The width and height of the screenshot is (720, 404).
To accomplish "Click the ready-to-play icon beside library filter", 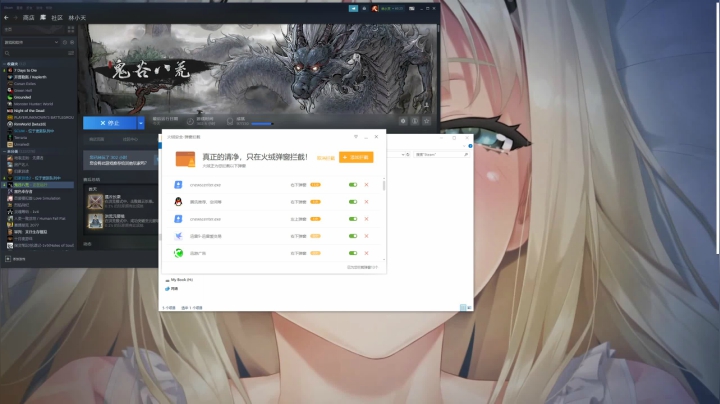I will 72,42.
